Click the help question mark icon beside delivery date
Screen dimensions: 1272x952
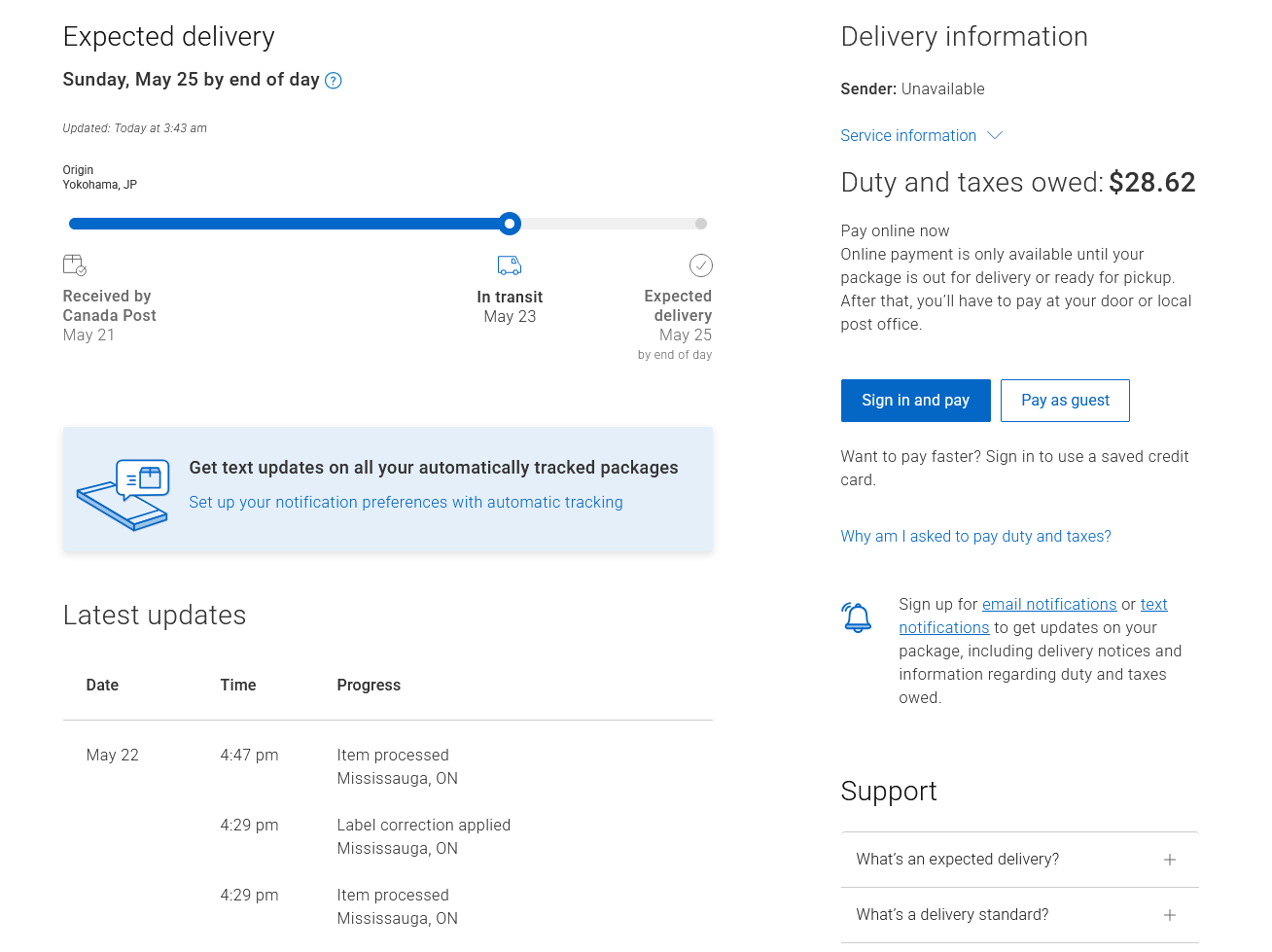click(x=333, y=81)
